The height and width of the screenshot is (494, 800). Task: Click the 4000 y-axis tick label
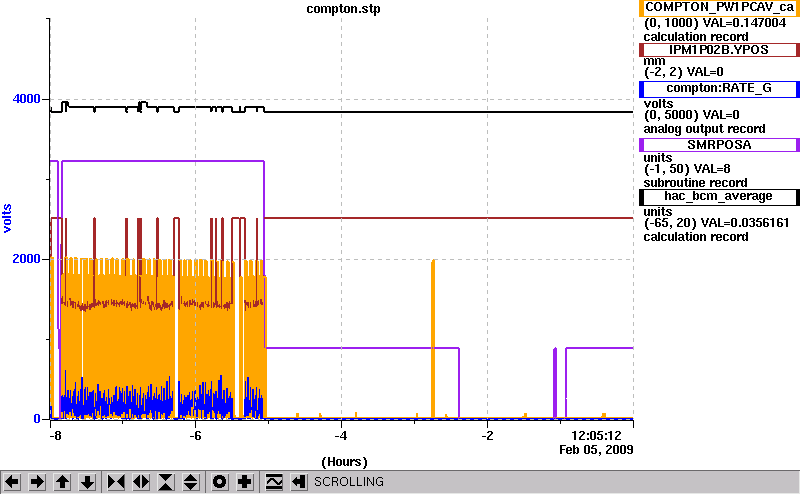pos(26,98)
